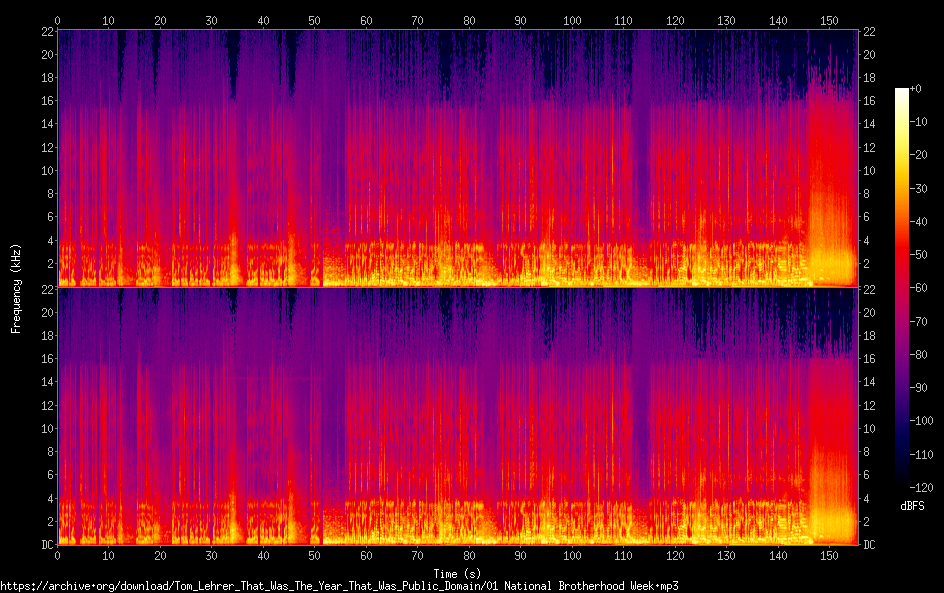
Task: Click the 4 kHz label on upper channel's right axis
Action: [x=868, y=240]
